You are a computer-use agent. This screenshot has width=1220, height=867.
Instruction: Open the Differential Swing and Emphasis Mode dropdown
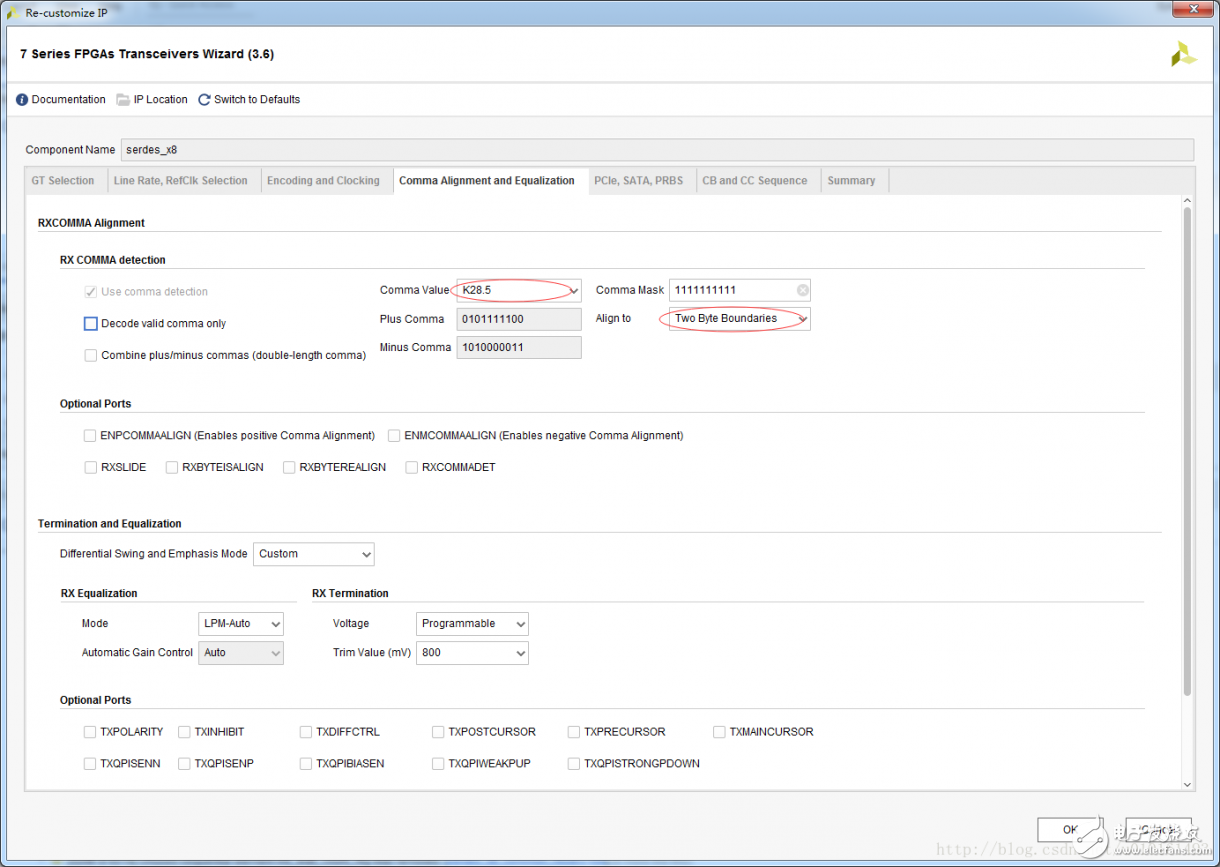click(313, 554)
